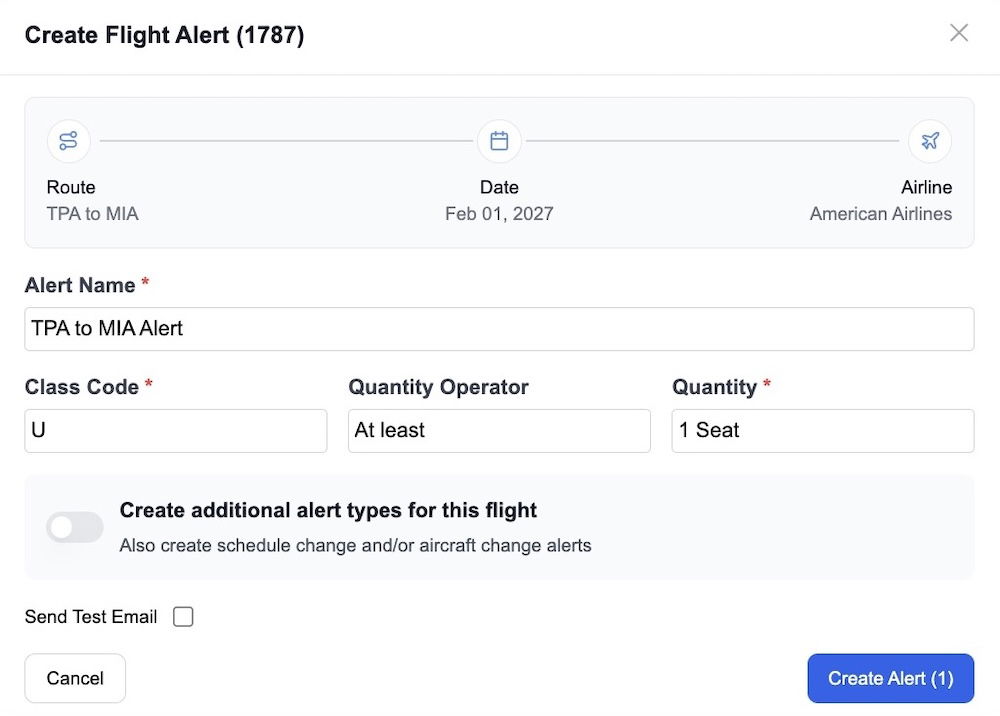Open the Quantity '1 Seat' dropdown
Image resolution: width=1000 pixels, height=716 pixels.
822,431
